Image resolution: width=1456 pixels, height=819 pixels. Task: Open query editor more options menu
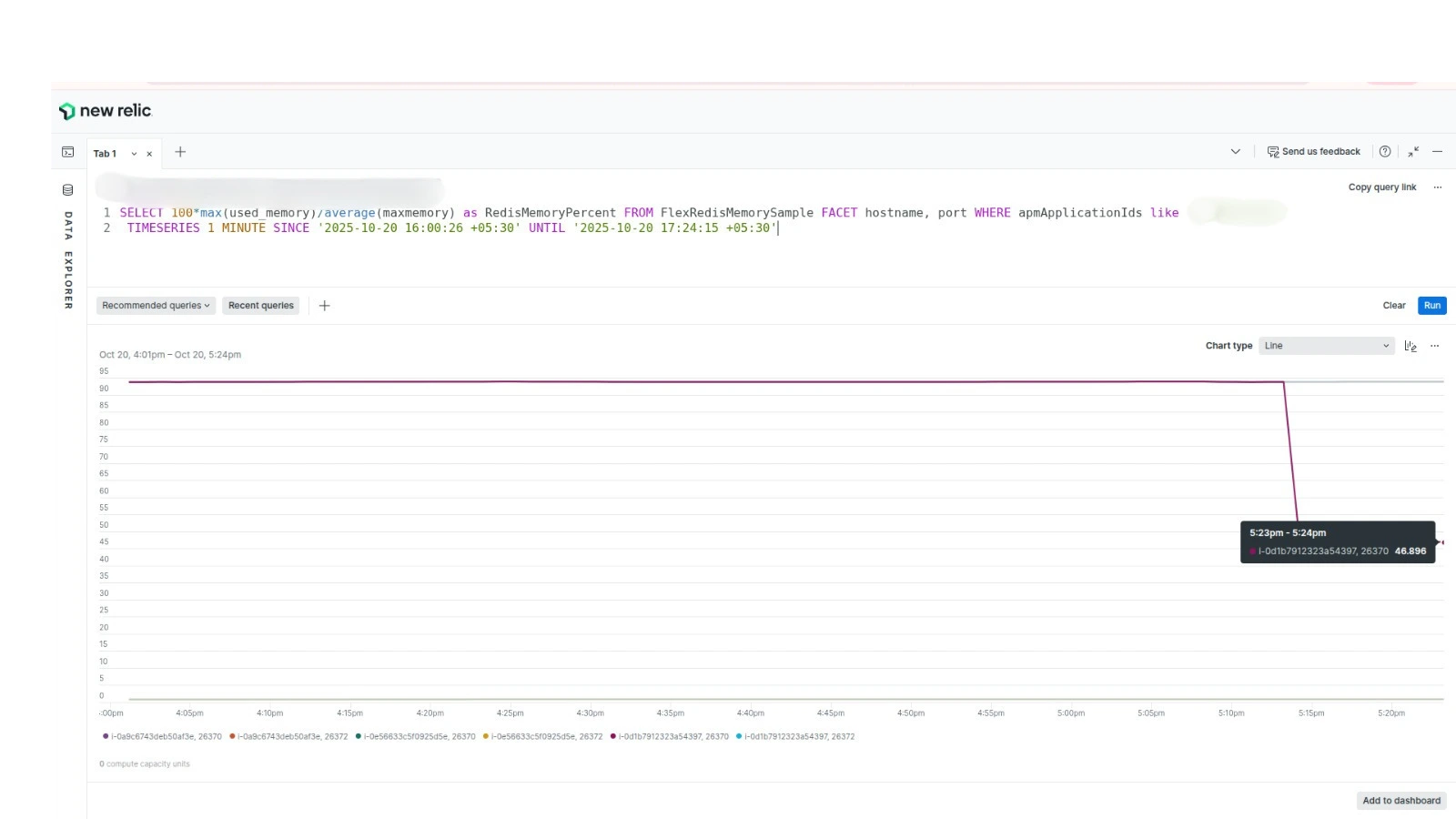[x=1438, y=187]
